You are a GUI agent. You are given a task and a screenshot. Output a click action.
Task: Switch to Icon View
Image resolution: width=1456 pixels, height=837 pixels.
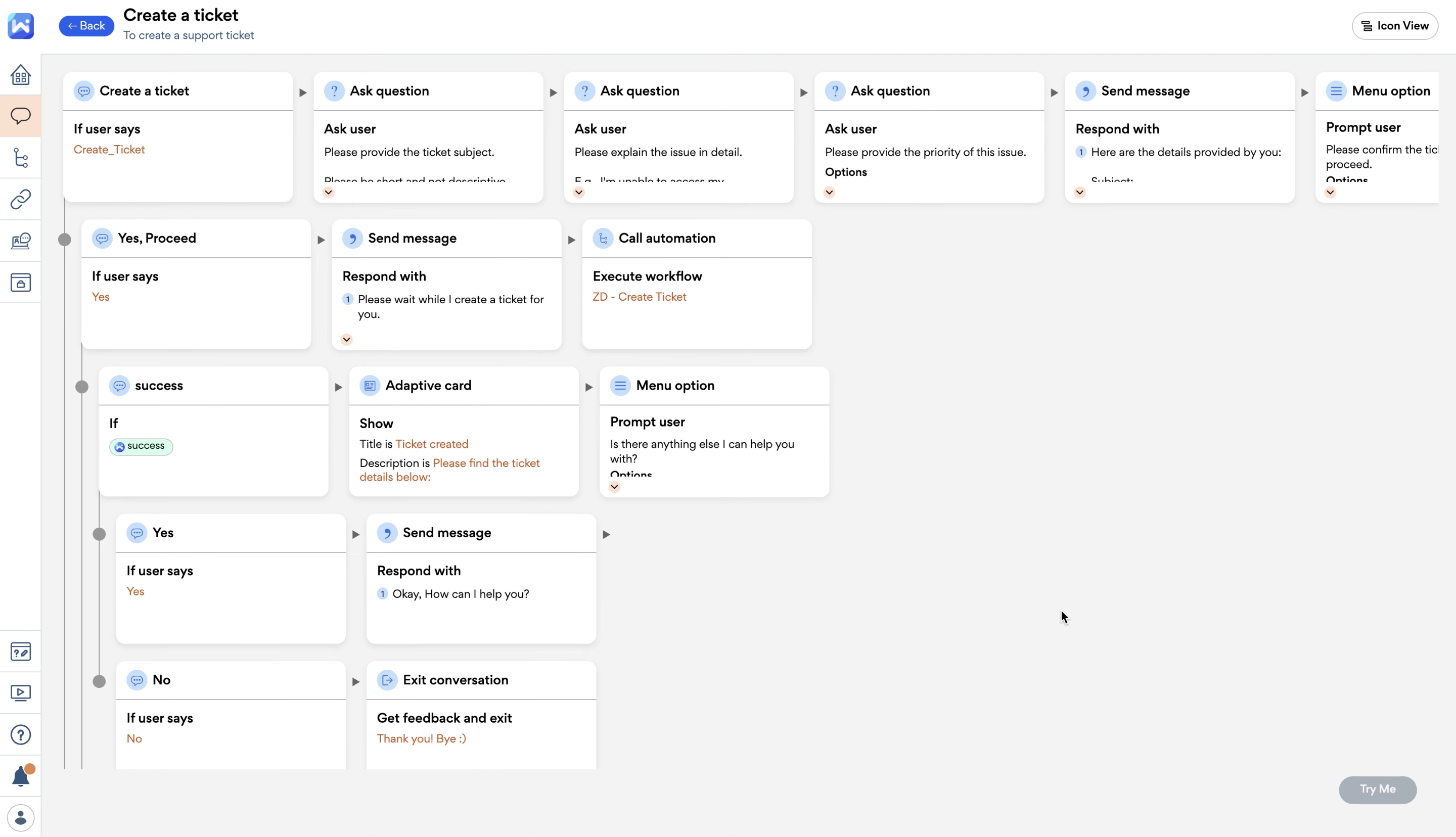click(x=1394, y=26)
